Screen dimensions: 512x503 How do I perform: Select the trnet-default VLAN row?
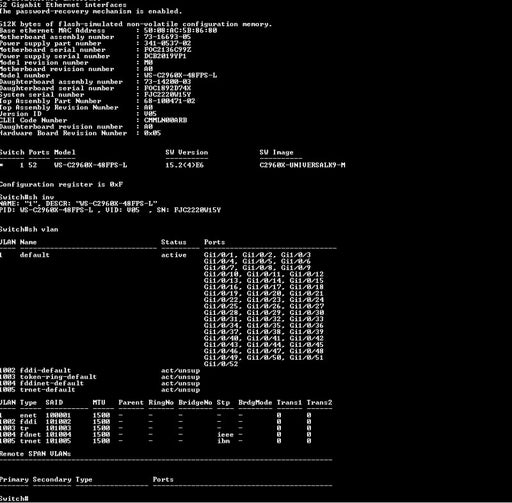(x=100, y=390)
